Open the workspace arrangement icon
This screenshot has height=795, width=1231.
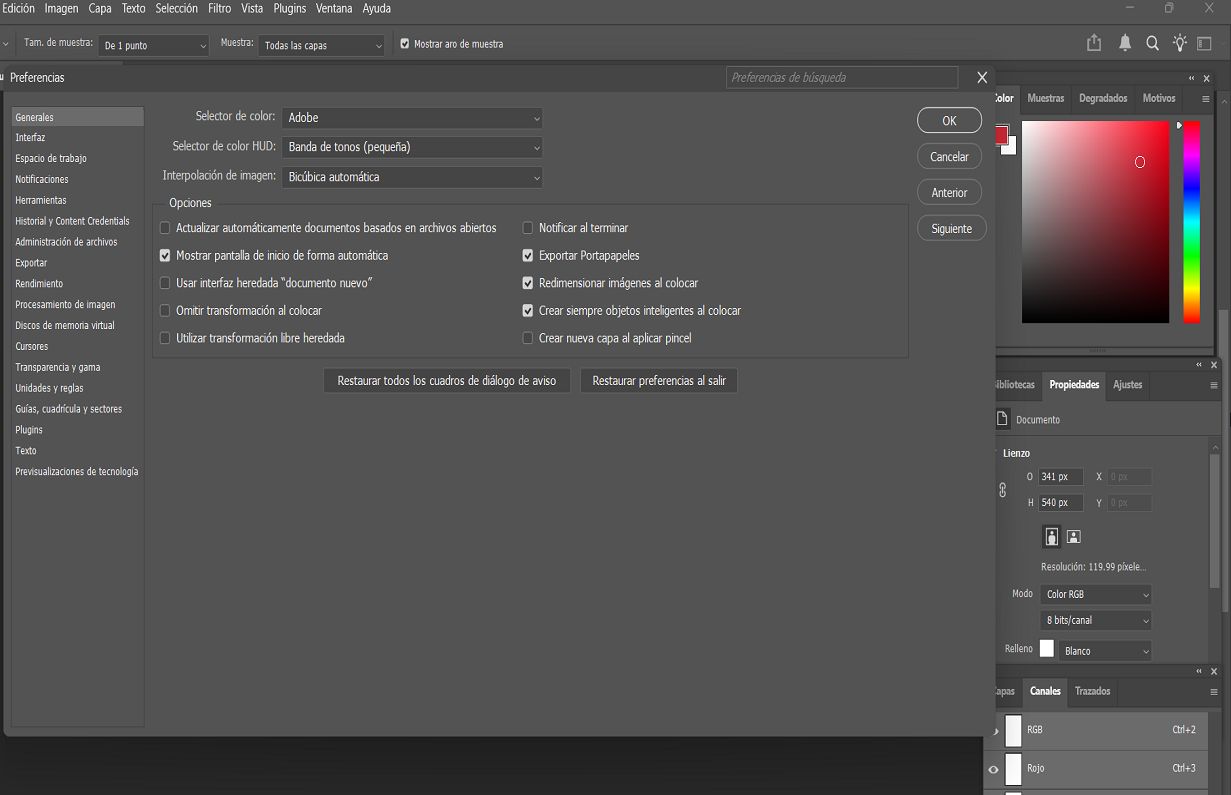[x=1206, y=42]
